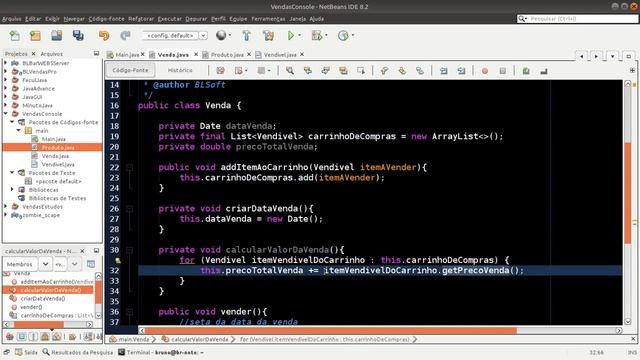
Task: Click the red record macro icon
Action: (485, 71)
